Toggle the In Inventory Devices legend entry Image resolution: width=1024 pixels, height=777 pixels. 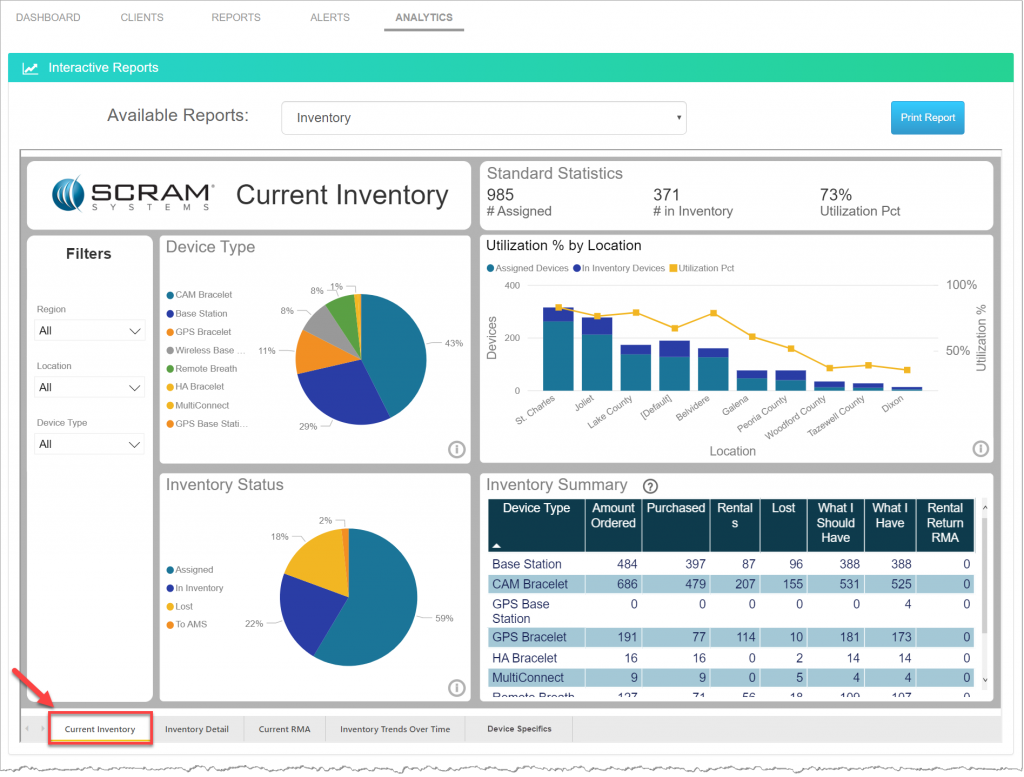point(618,268)
